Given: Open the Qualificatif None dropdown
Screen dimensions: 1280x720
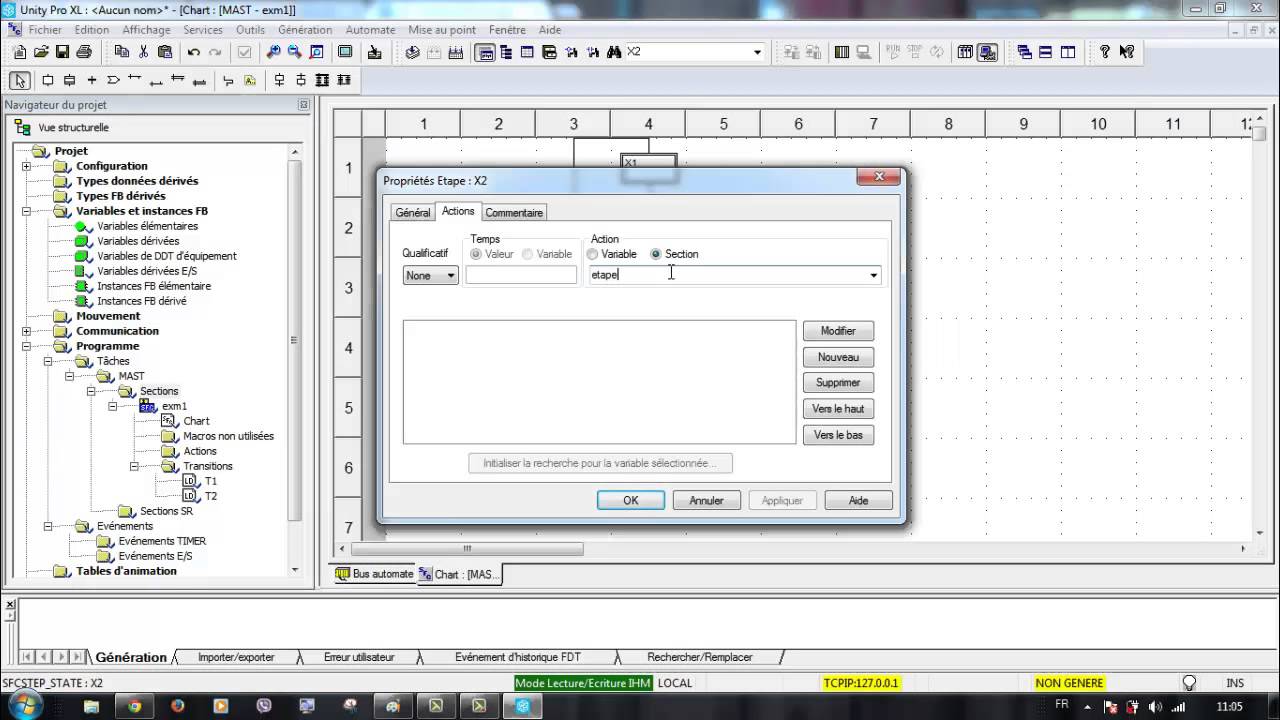Looking at the screenshot, I should click(430, 275).
